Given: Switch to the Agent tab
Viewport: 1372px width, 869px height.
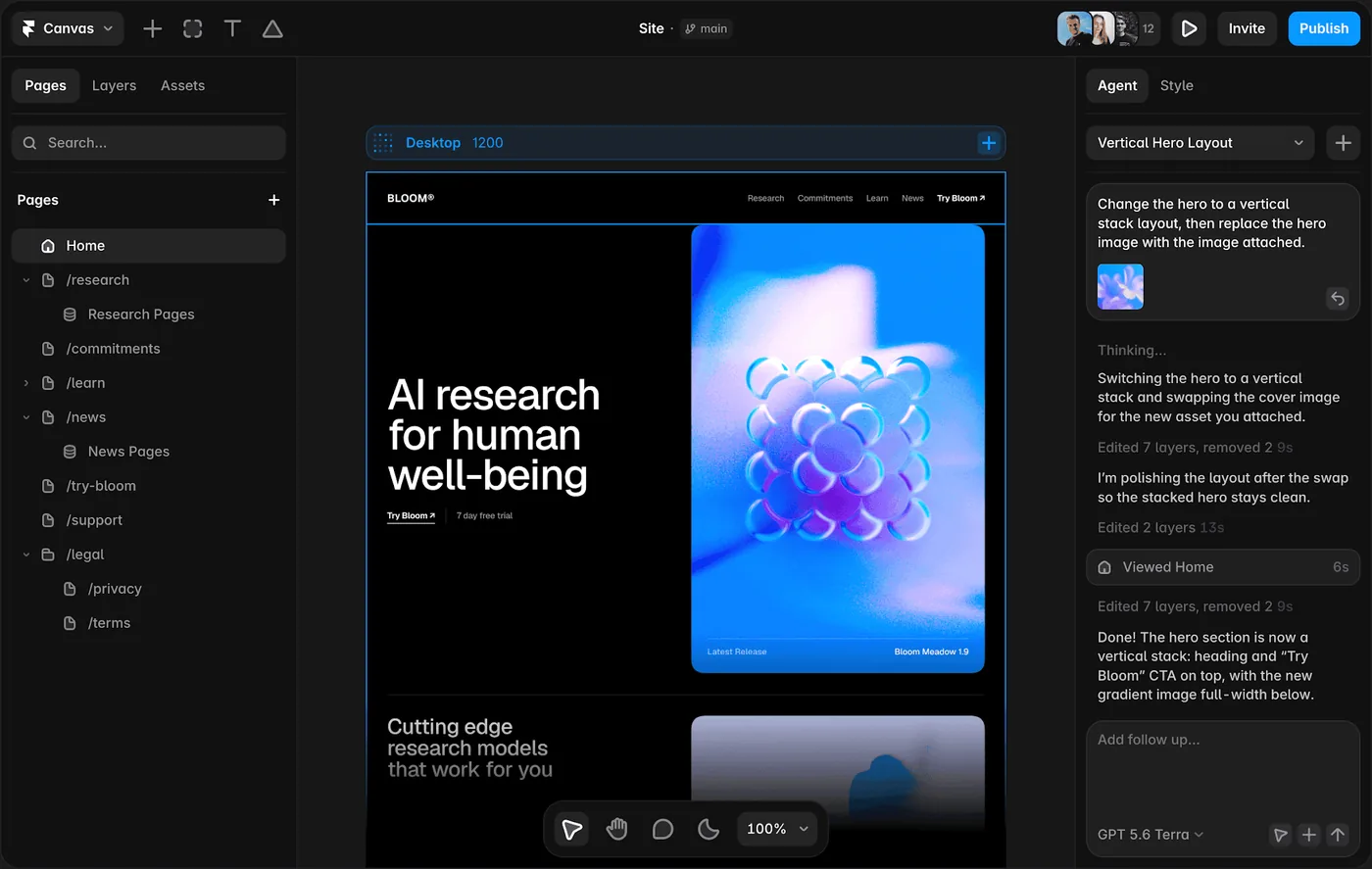Looking at the screenshot, I should point(1117,85).
